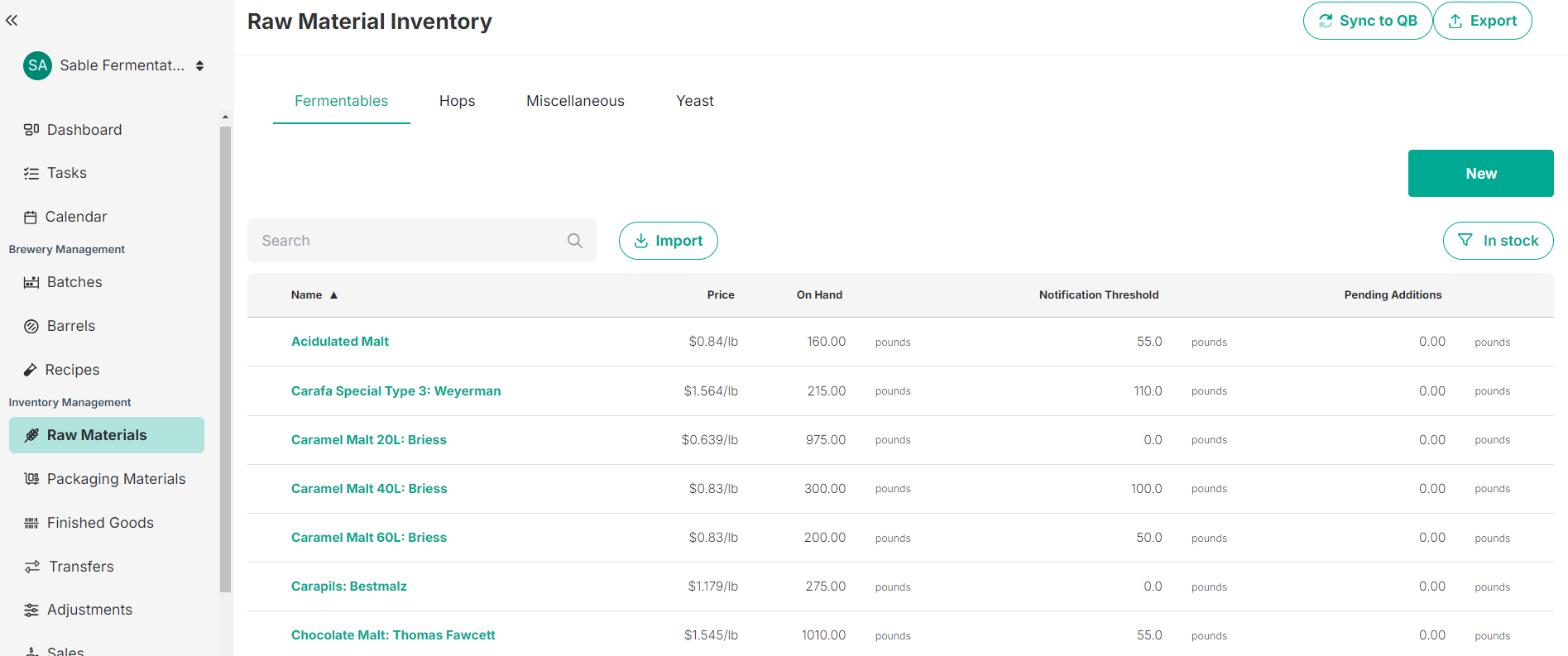
Task: Collapse the sidebar with double-chevron icon
Action: [x=12, y=21]
